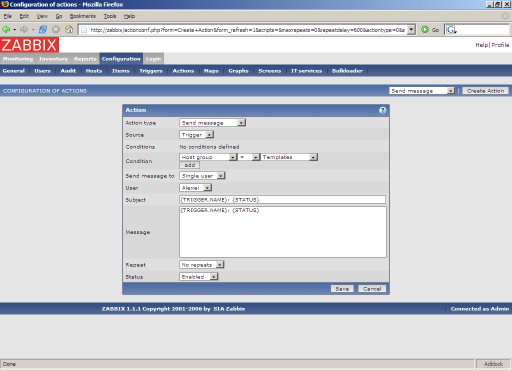Open the browser Help menu
512x371 pixels.
129,16
